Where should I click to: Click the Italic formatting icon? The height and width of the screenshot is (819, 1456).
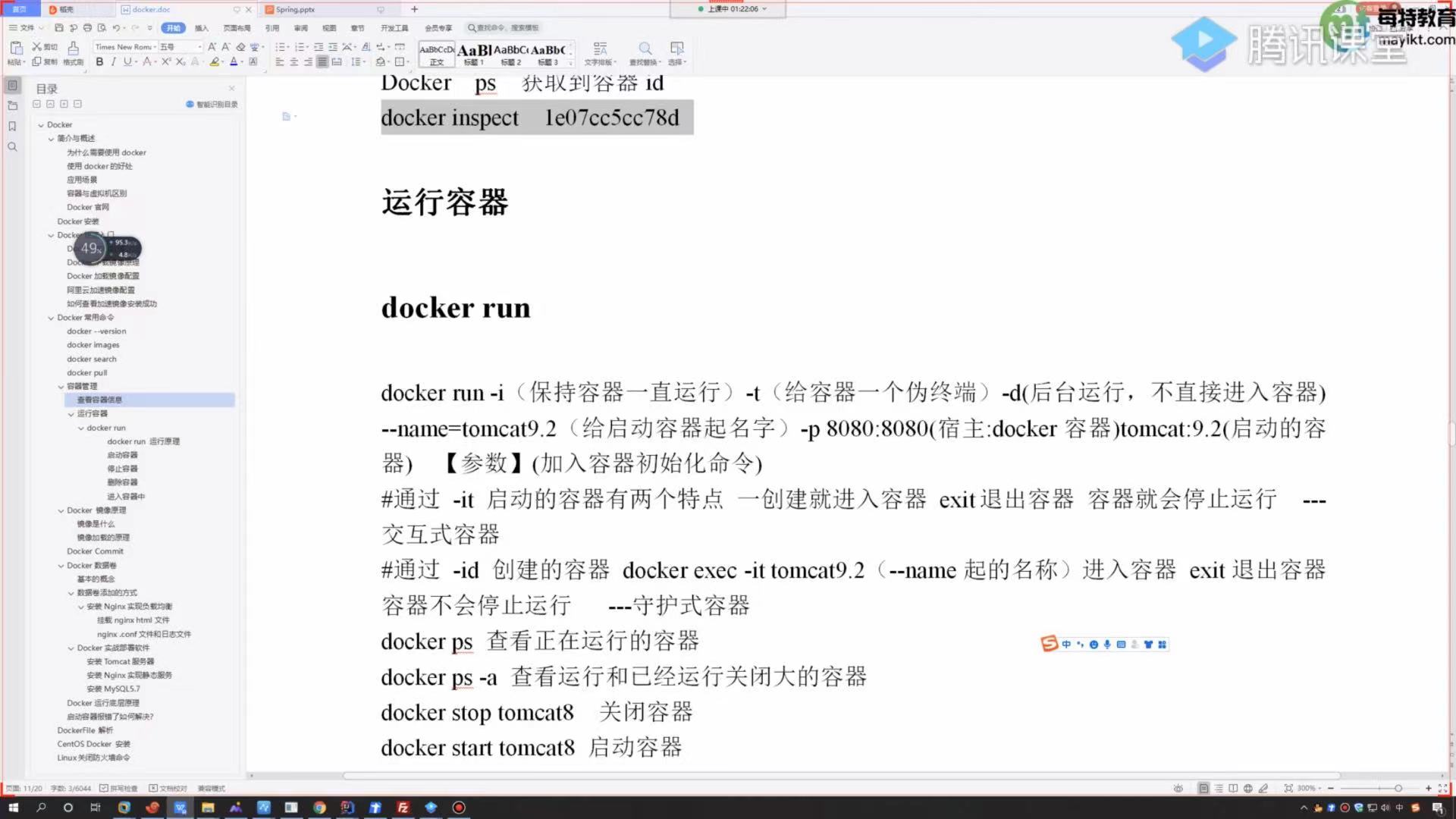click(114, 62)
